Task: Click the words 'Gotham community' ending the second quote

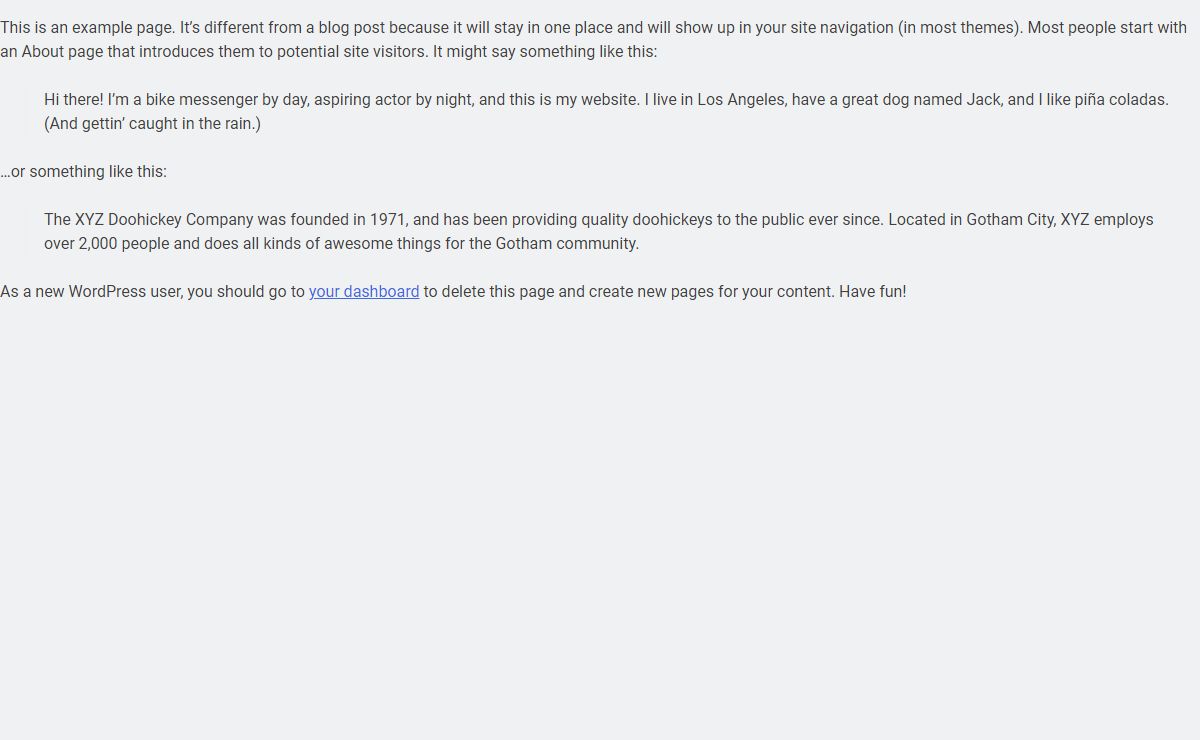Action: (565, 243)
